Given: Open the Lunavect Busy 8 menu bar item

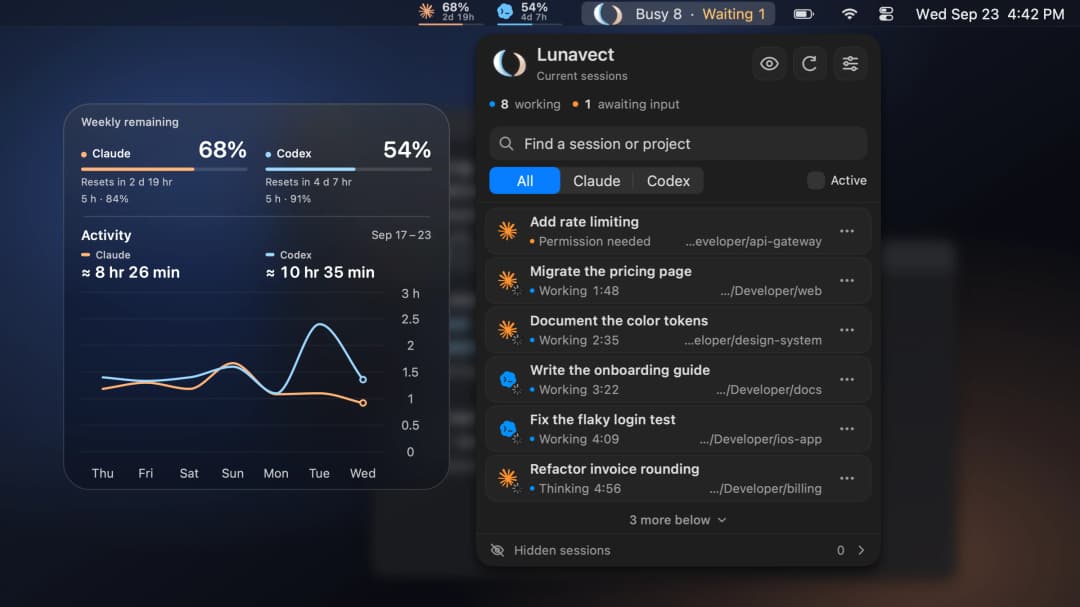Looking at the screenshot, I should tap(678, 14).
